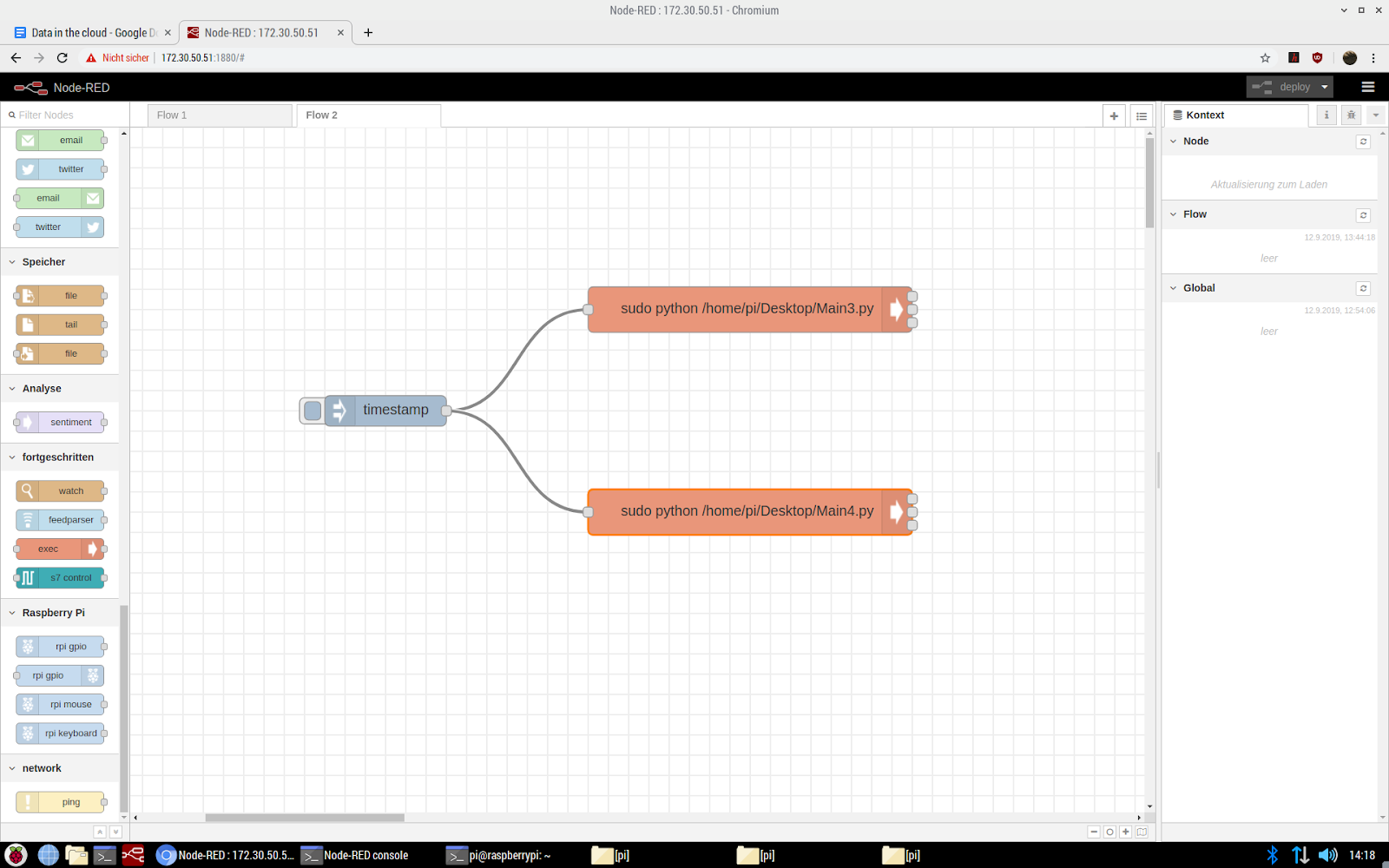Select the sentiment analysis node
The width and height of the screenshot is (1389, 868).
click(60, 422)
